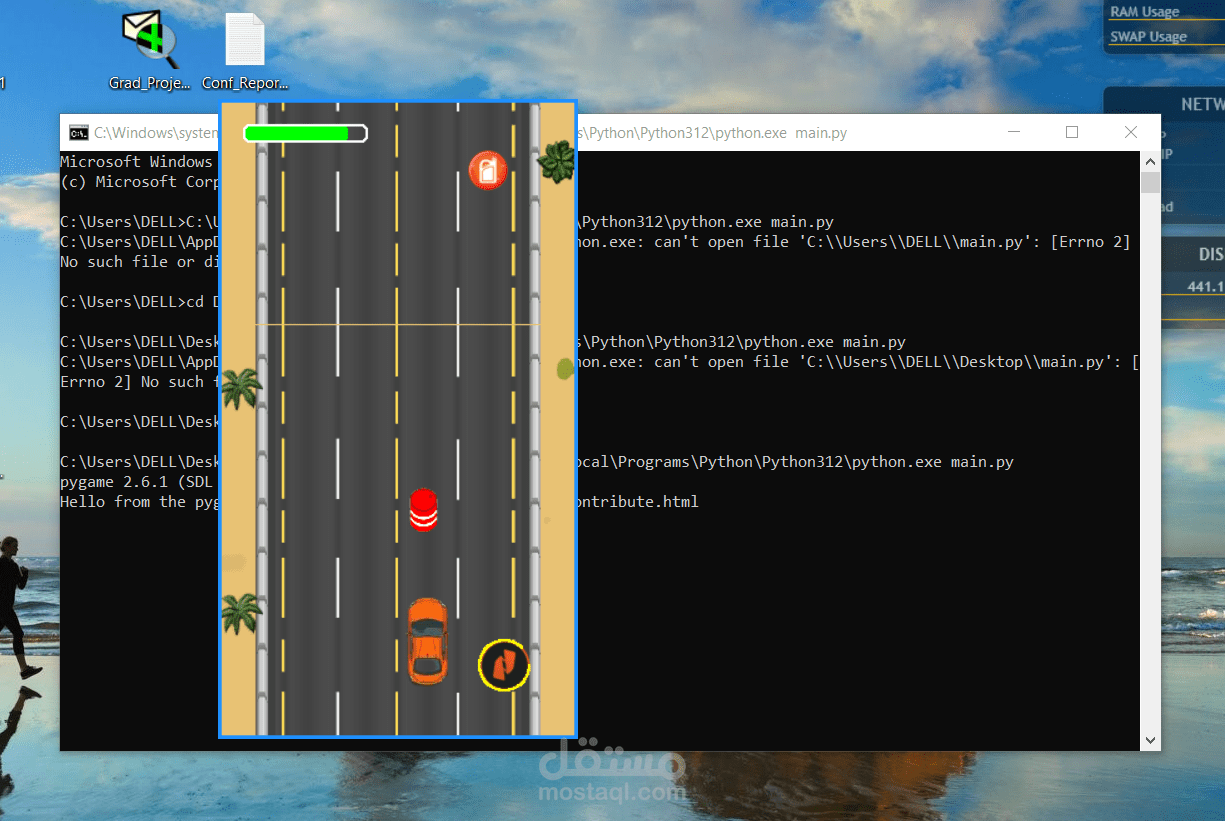Click the console scrollbar up arrow
Image resolution: width=1225 pixels, height=821 pixels.
1151,160
